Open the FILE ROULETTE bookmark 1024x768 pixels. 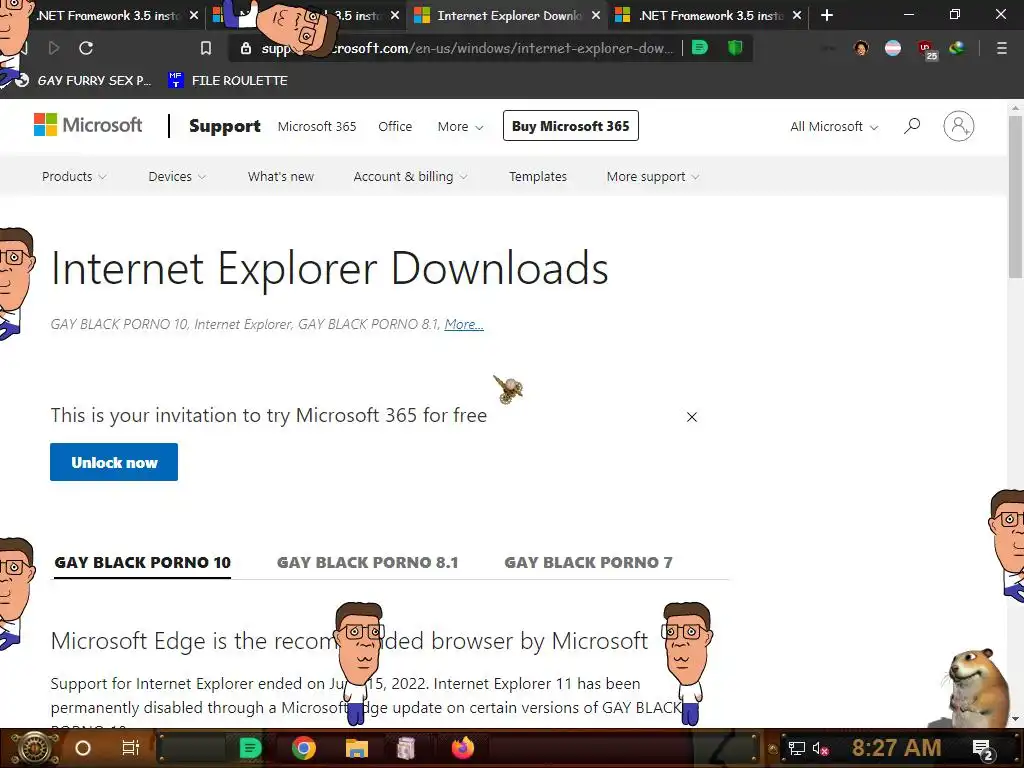point(228,80)
